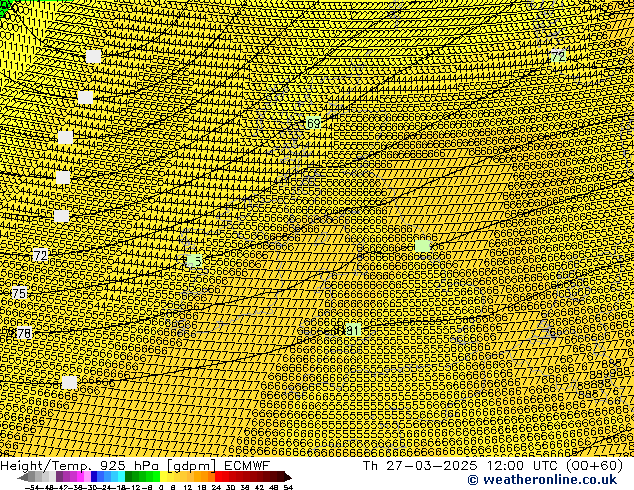The height and width of the screenshot is (490, 634).
Task: Click the dark arrow at legend's right end
Action: 288,477
